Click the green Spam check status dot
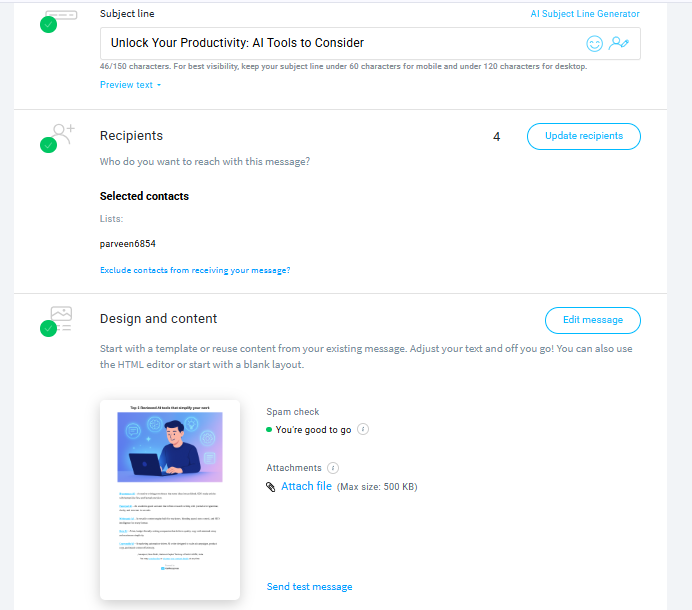 coord(269,430)
